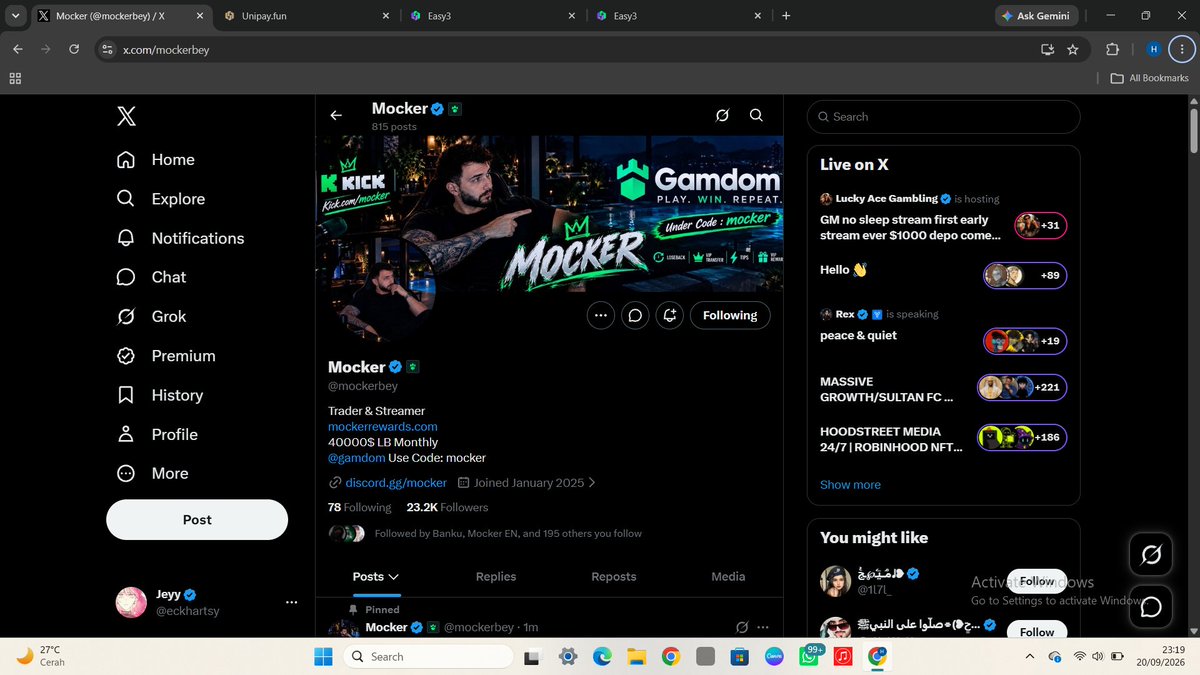This screenshot has height=675, width=1200.
Task: Click the X logo in sidebar
Action: 126,117
